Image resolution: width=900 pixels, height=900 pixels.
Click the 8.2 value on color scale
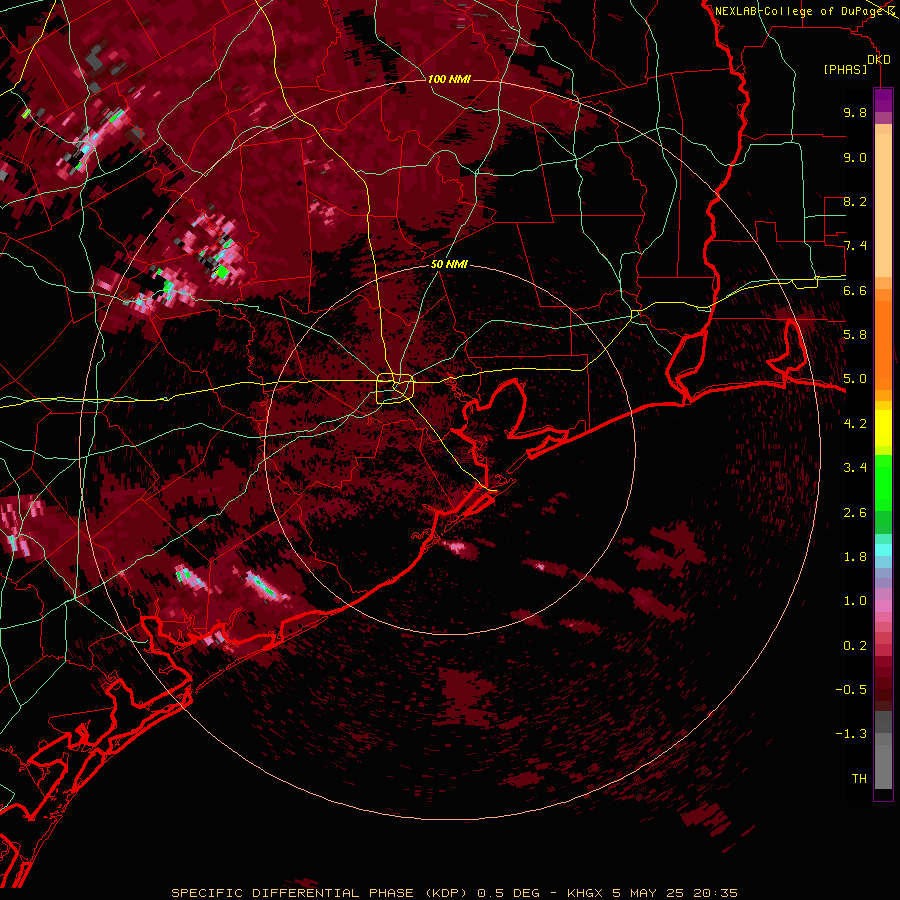855,201
